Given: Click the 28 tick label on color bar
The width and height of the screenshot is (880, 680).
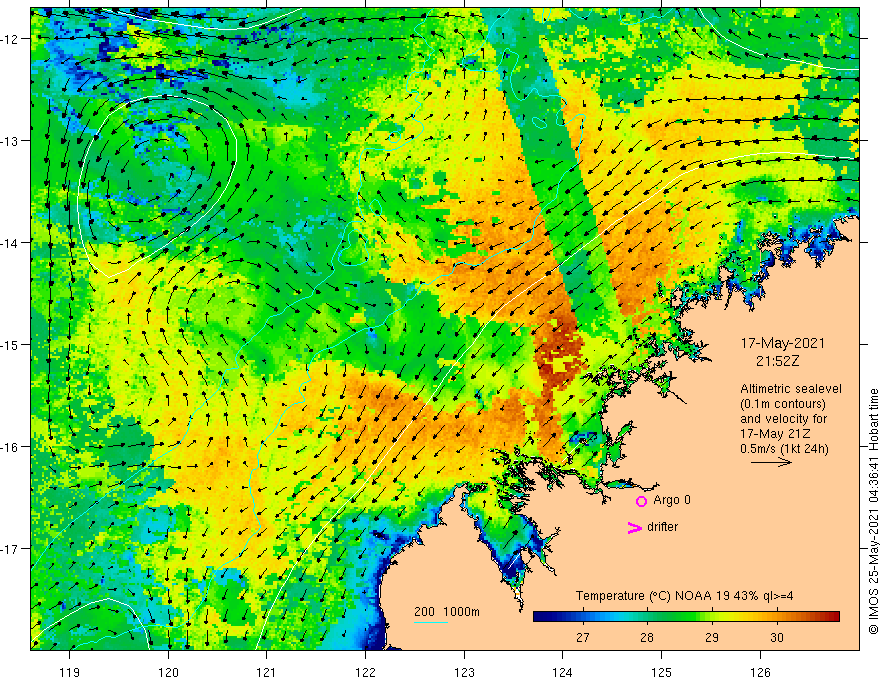Looking at the screenshot, I should pyautogui.click(x=647, y=637).
